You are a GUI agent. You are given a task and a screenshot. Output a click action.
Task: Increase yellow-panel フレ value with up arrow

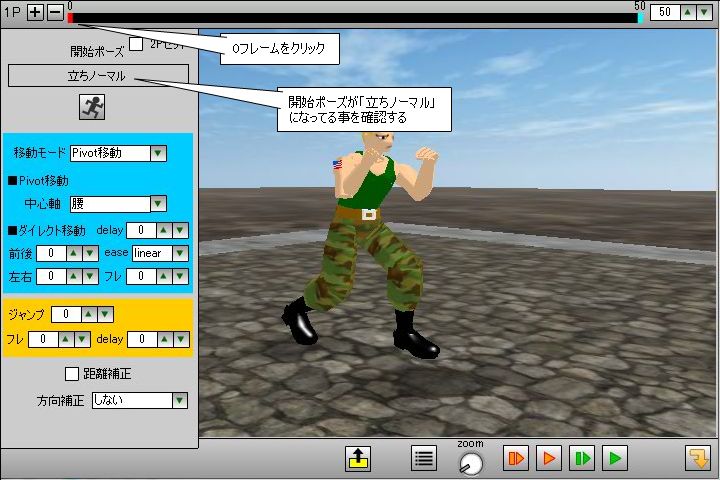coord(66,339)
